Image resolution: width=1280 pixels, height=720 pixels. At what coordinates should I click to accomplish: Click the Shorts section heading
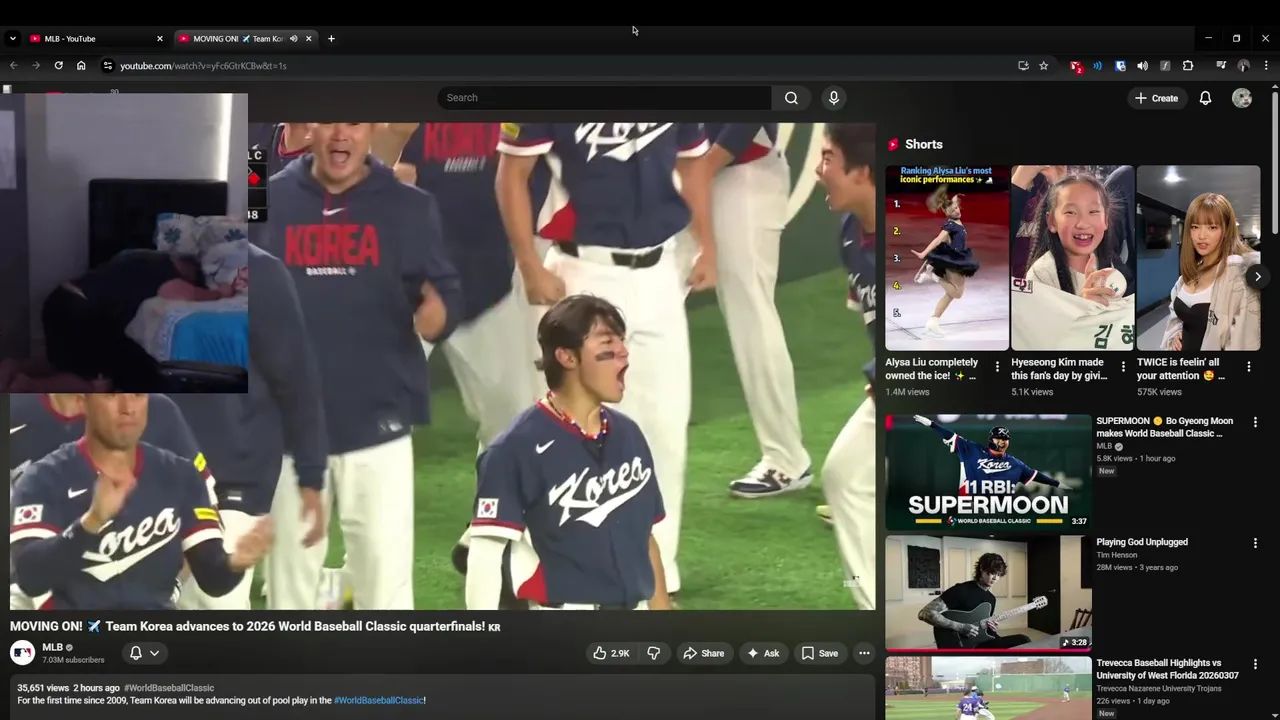click(924, 144)
